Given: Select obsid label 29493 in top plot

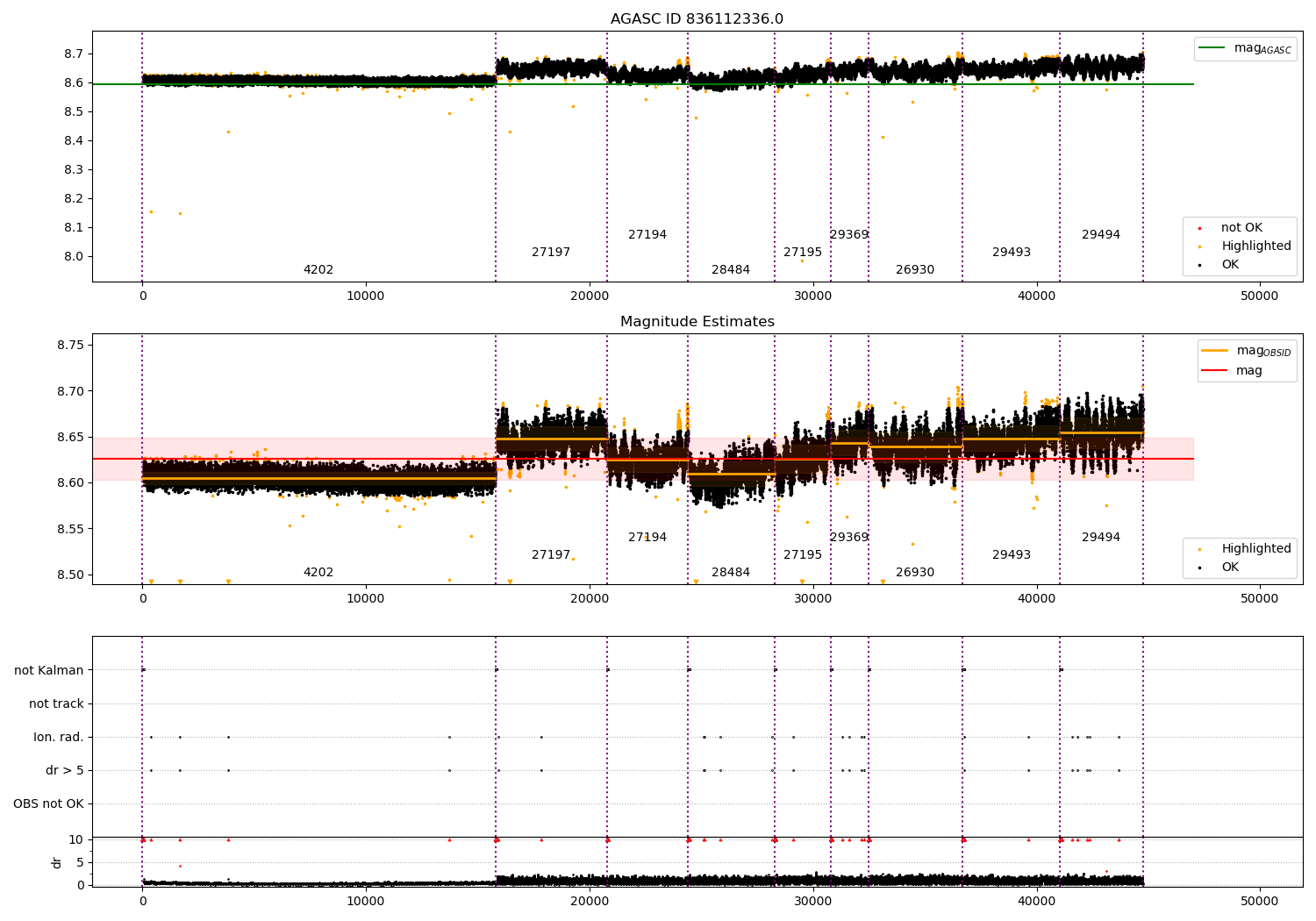Looking at the screenshot, I should click(x=1012, y=253).
